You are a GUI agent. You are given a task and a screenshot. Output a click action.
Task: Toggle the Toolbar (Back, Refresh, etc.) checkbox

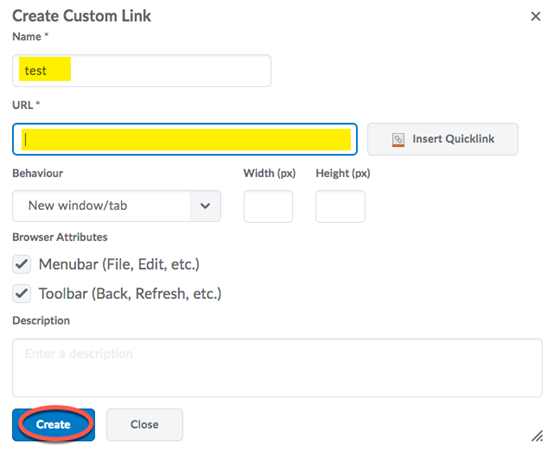[x=22, y=293]
